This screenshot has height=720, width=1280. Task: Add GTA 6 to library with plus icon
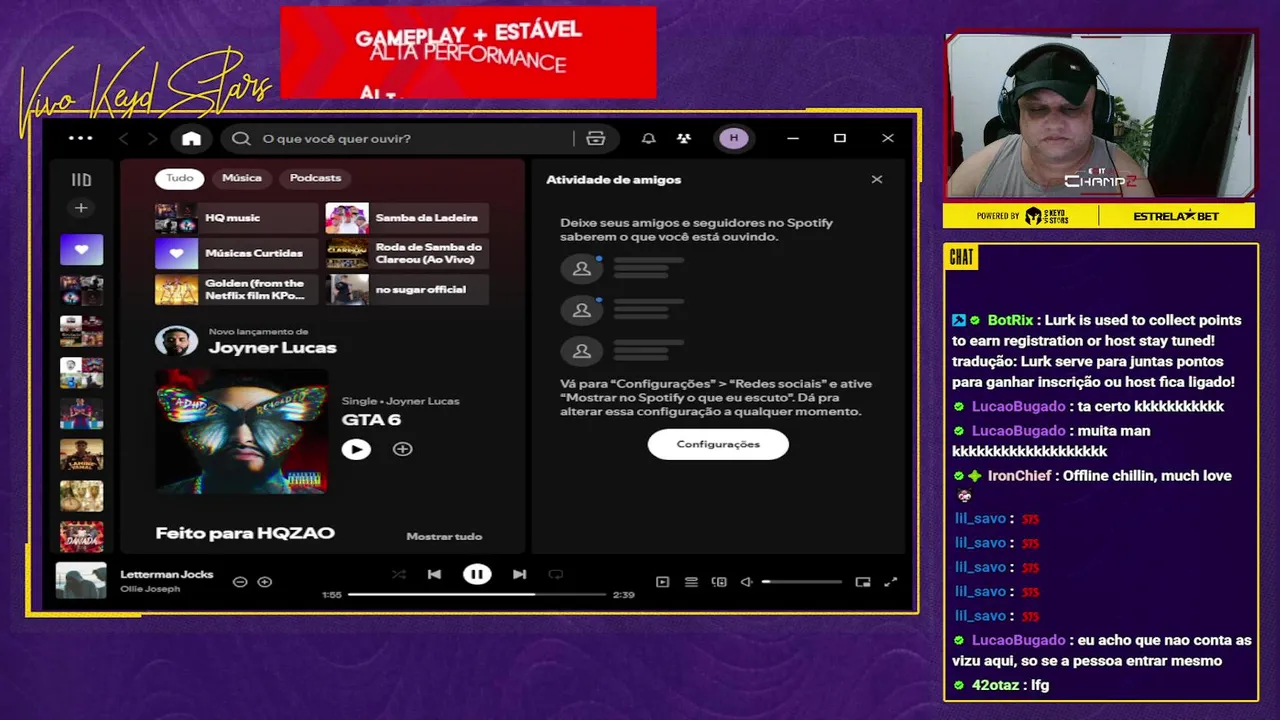(402, 450)
